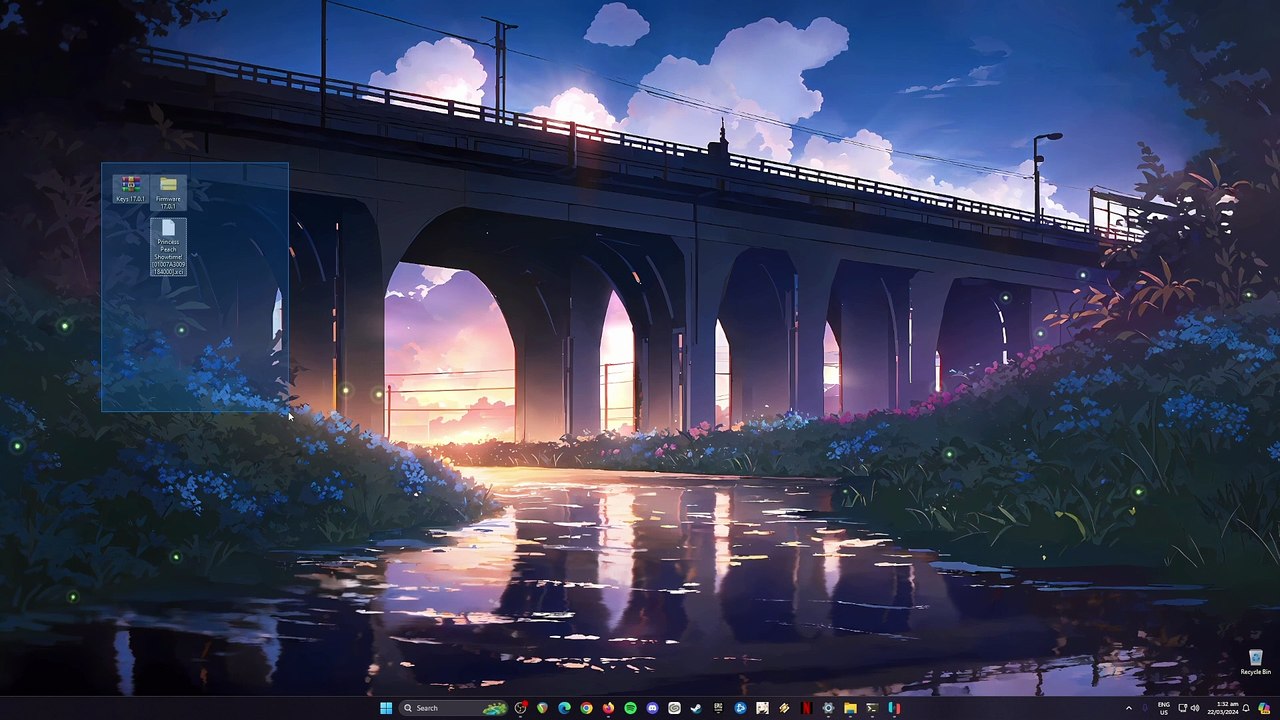Launch Microsoft Edge from the taskbar
The width and height of the screenshot is (1280, 720).
click(x=564, y=708)
